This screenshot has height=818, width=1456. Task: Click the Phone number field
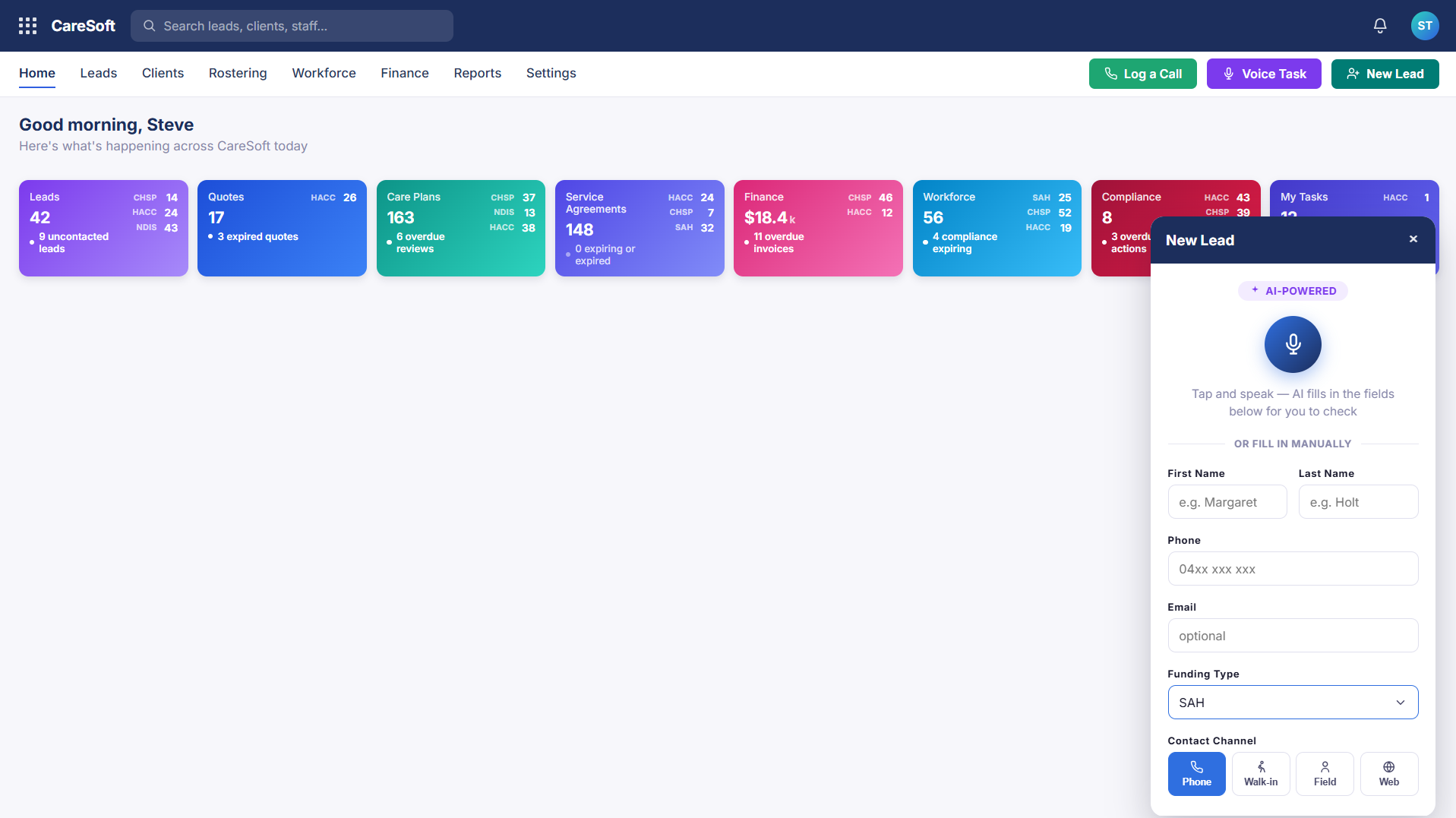pyautogui.click(x=1293, y=569)
